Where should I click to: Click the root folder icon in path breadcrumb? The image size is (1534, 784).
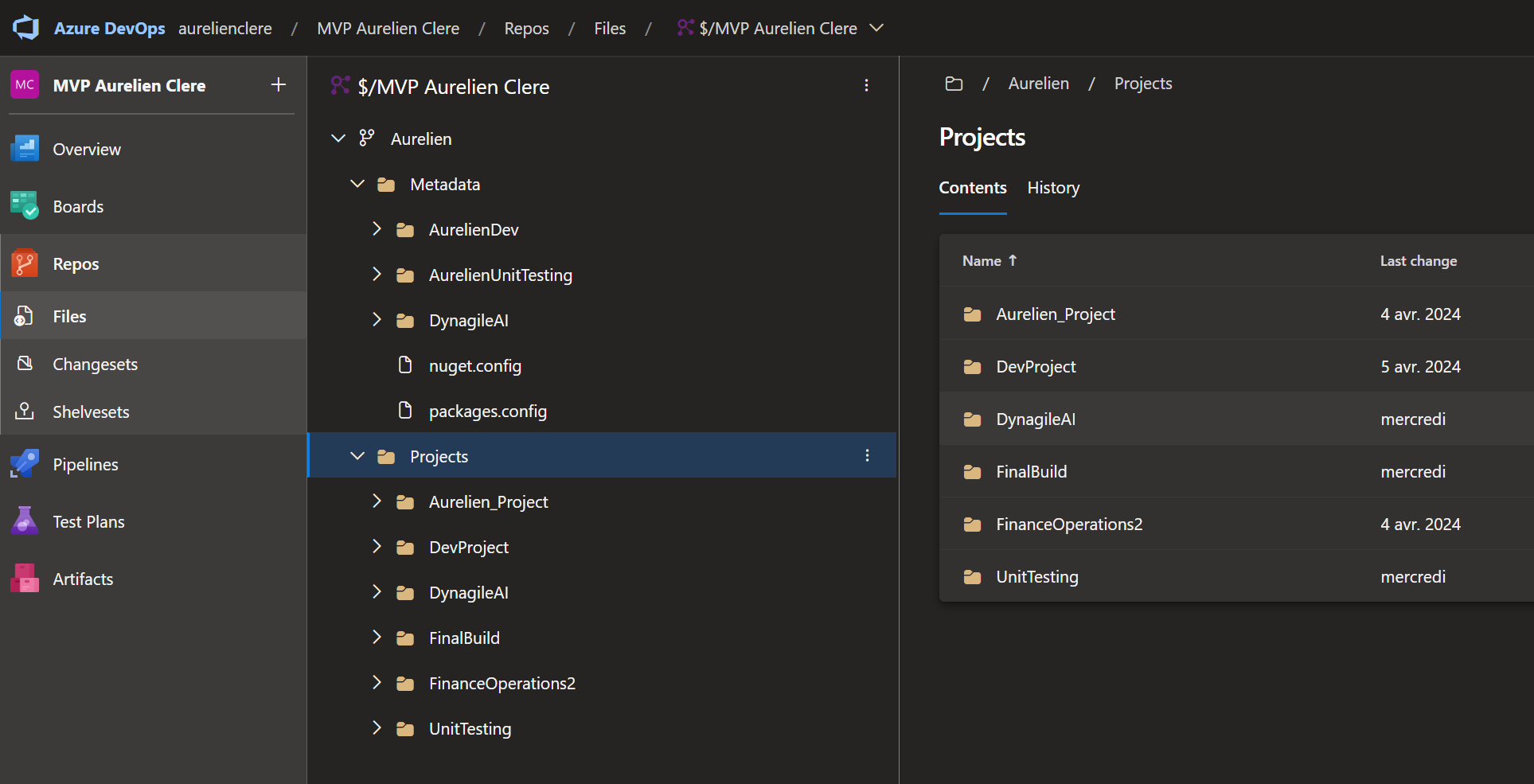pyautogui.click(x=954, y=84)
